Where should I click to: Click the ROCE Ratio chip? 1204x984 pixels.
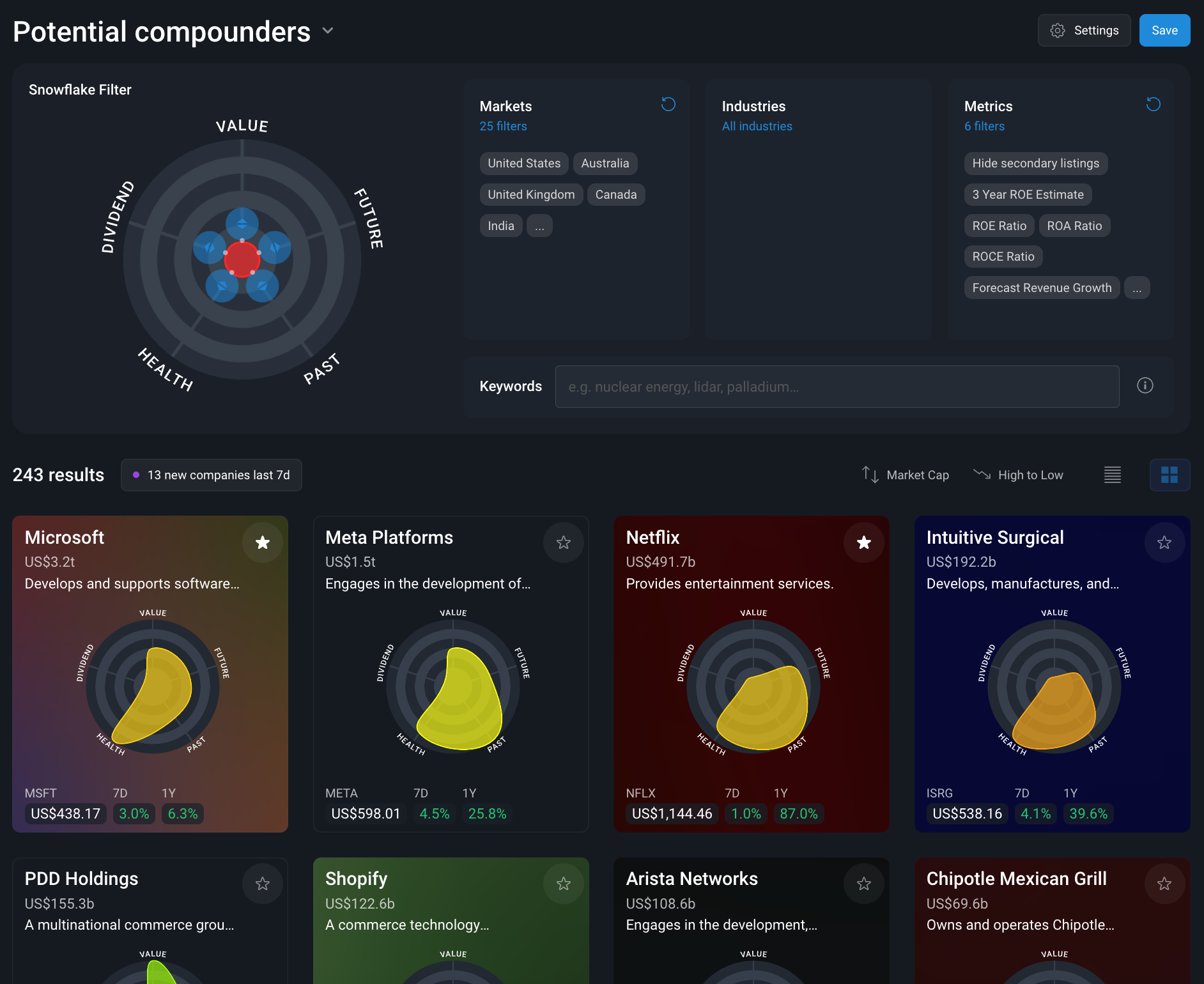coord(1003,257)
